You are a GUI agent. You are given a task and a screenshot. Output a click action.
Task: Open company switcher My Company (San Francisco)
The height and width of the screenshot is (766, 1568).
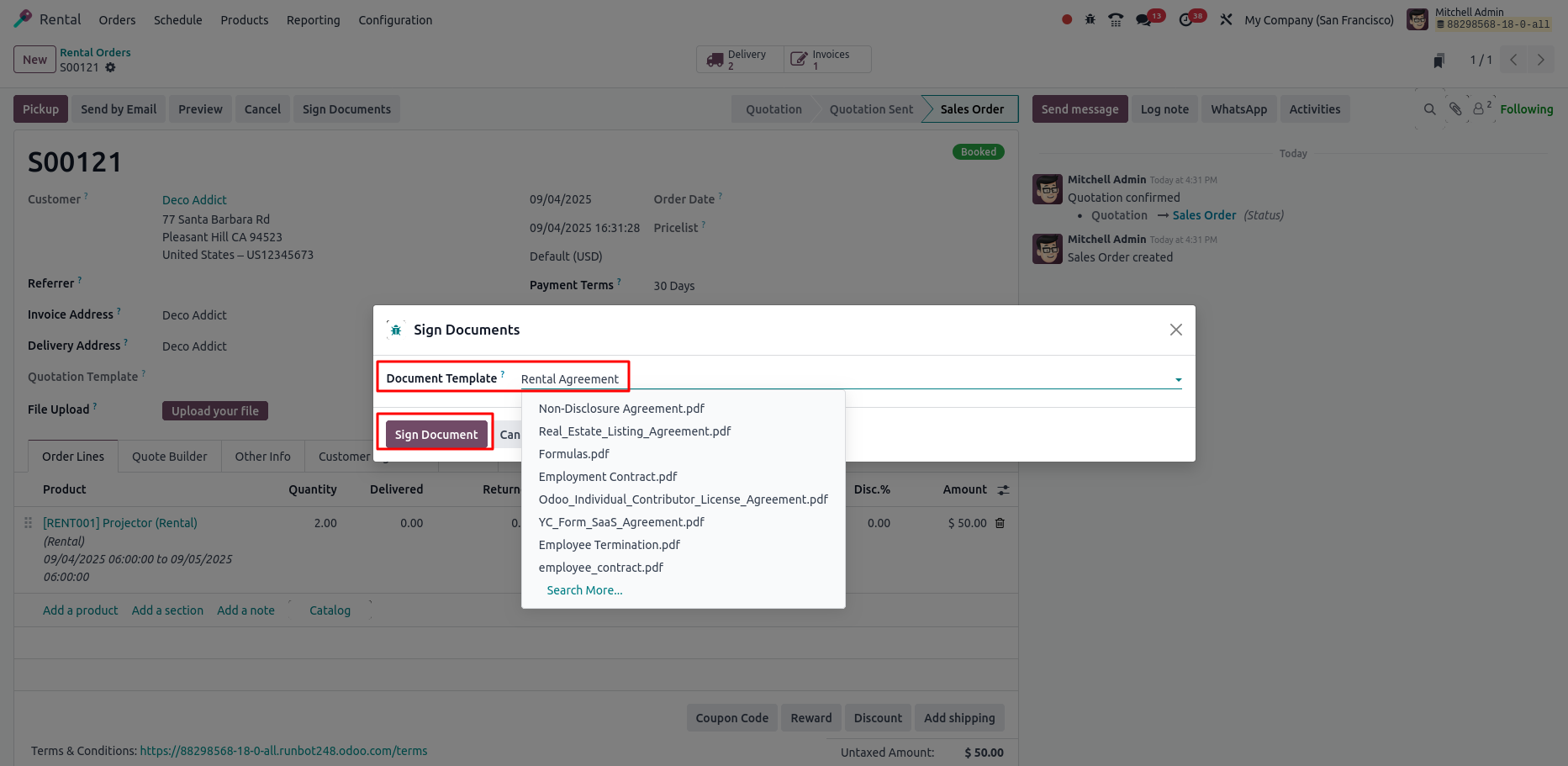[x=1319, y=19]
